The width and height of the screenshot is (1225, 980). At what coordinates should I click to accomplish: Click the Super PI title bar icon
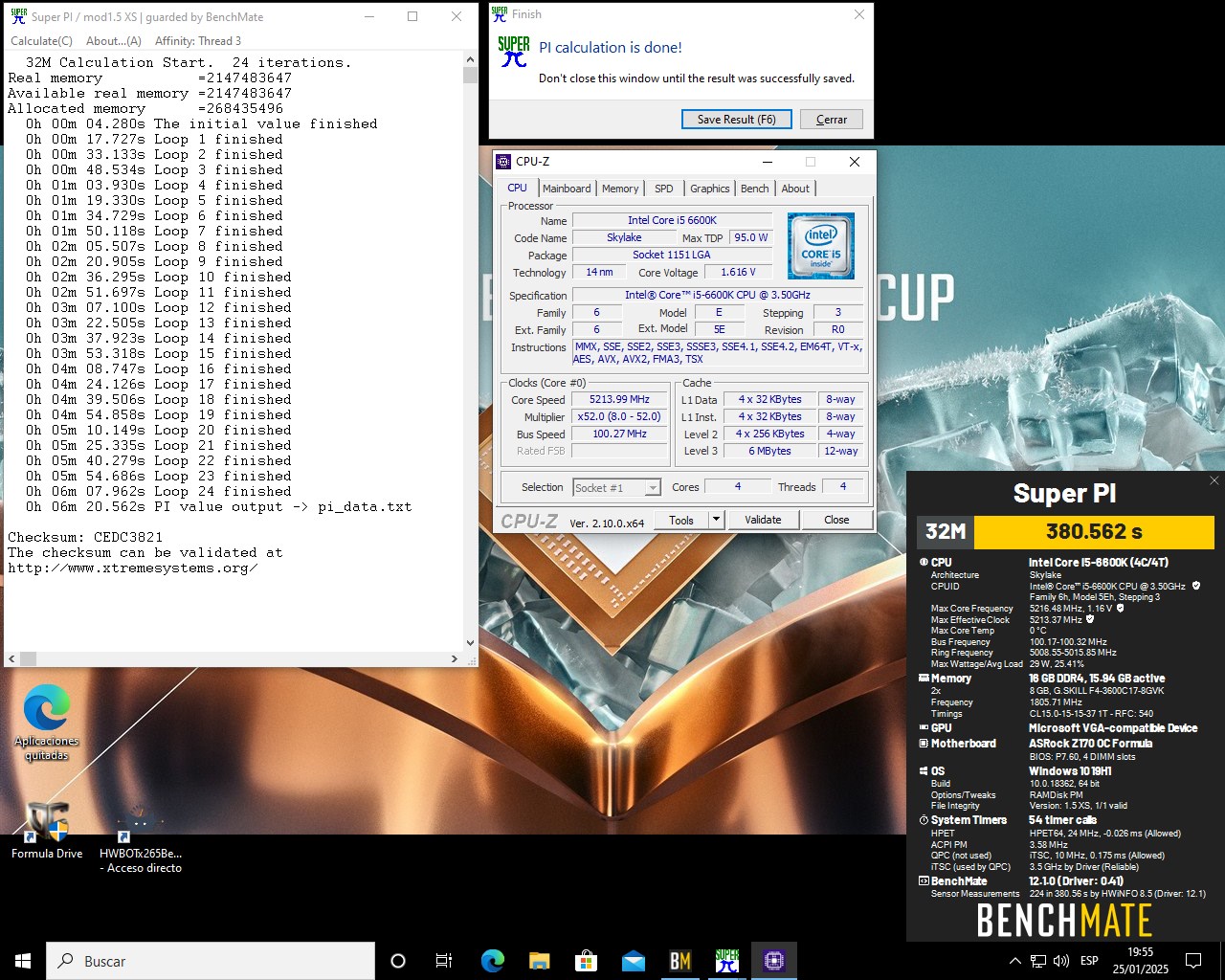click(18, 16)
